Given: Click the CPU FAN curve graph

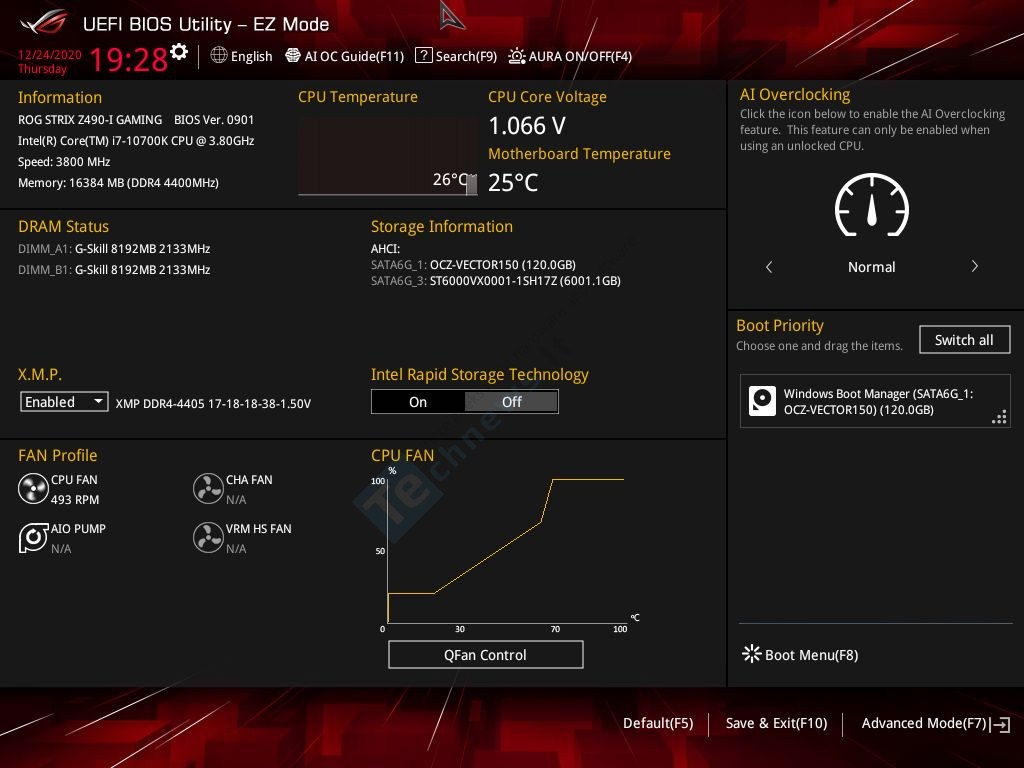Looking at the screenshot, I should coord(505,550).
